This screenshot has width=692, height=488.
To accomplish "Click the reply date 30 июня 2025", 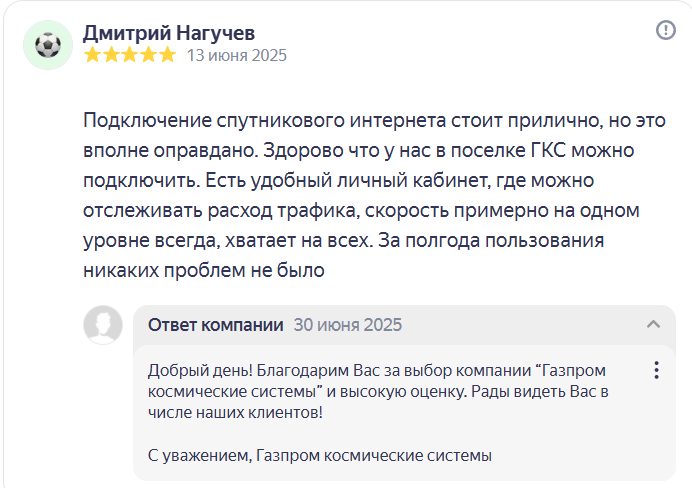I will pos(348,325).
